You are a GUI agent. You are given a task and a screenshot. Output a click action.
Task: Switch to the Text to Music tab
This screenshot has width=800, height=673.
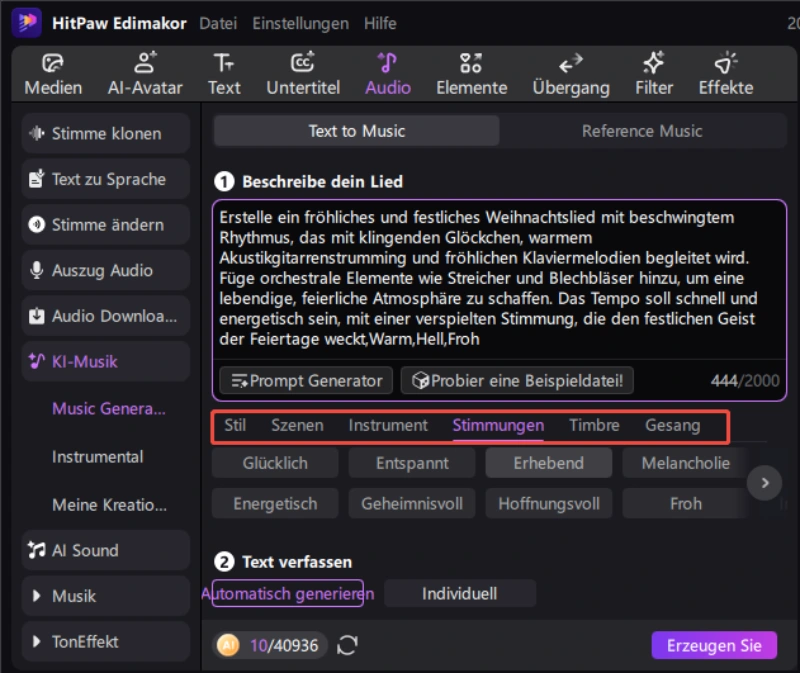pyautogui.click(x=357, y=131)
